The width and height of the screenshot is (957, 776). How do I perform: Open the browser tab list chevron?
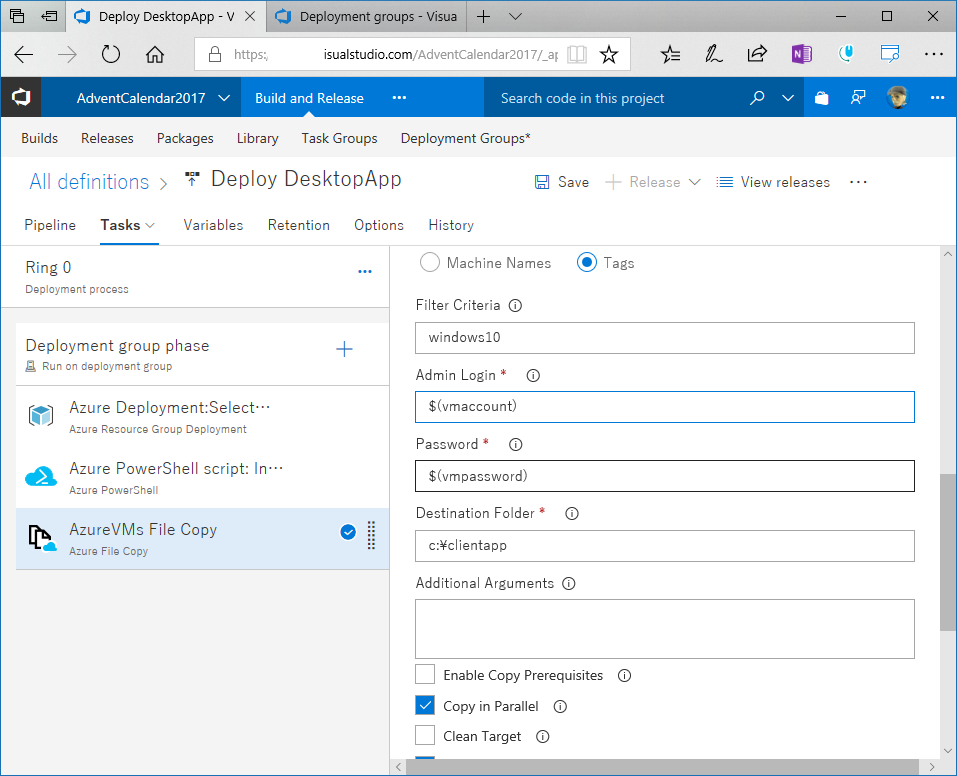tap(515, 16)
